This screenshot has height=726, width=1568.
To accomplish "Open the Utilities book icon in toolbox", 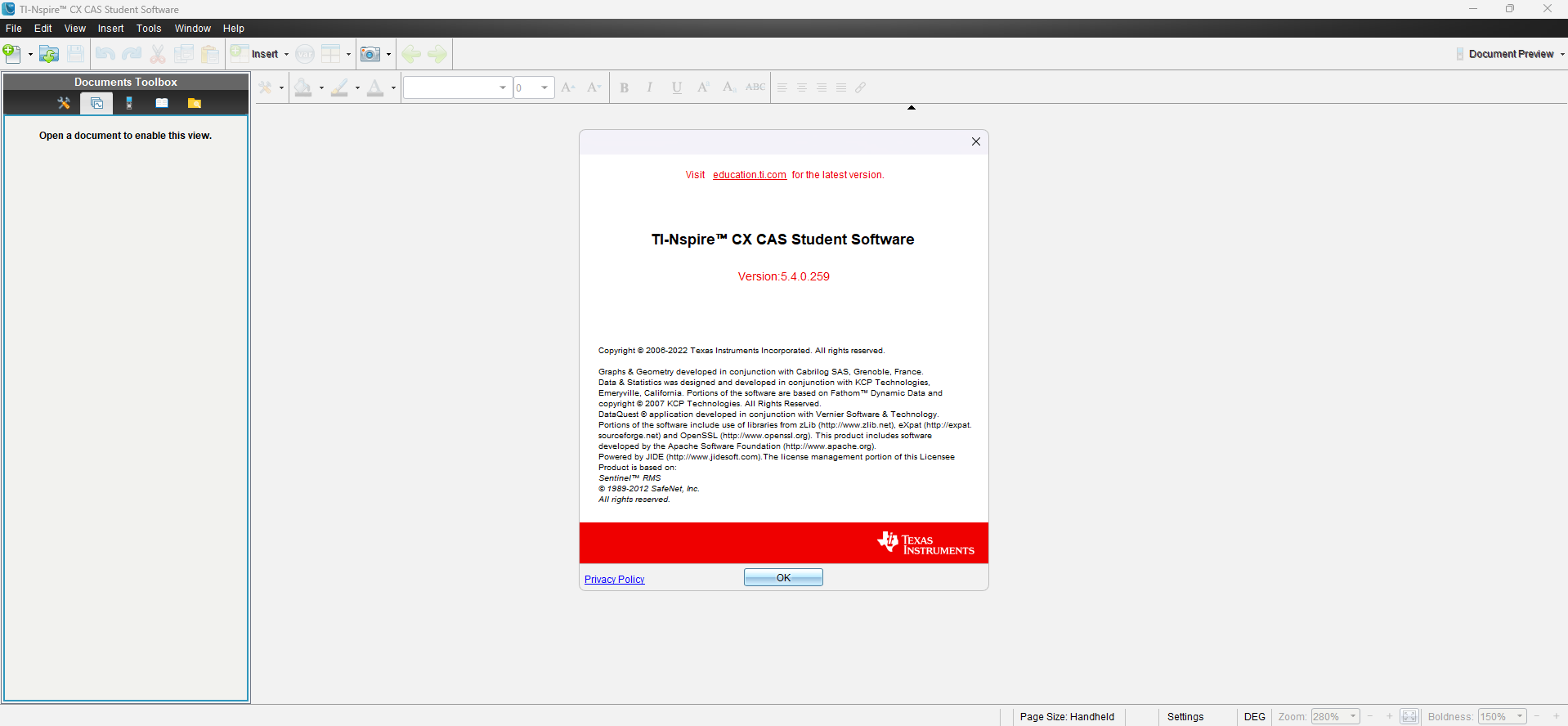I will [x=162, y=103].
